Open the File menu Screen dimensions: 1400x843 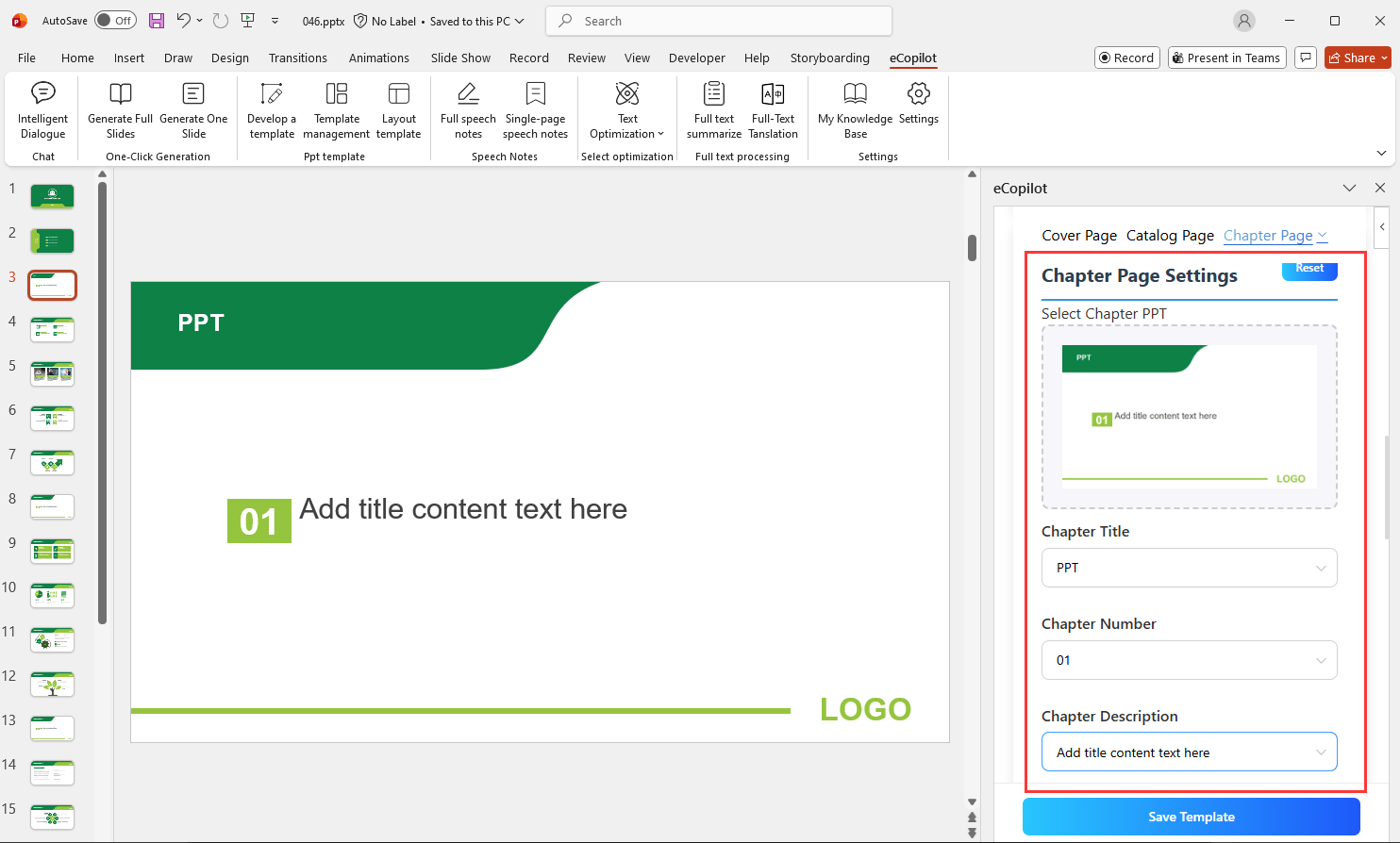(26, 58)
